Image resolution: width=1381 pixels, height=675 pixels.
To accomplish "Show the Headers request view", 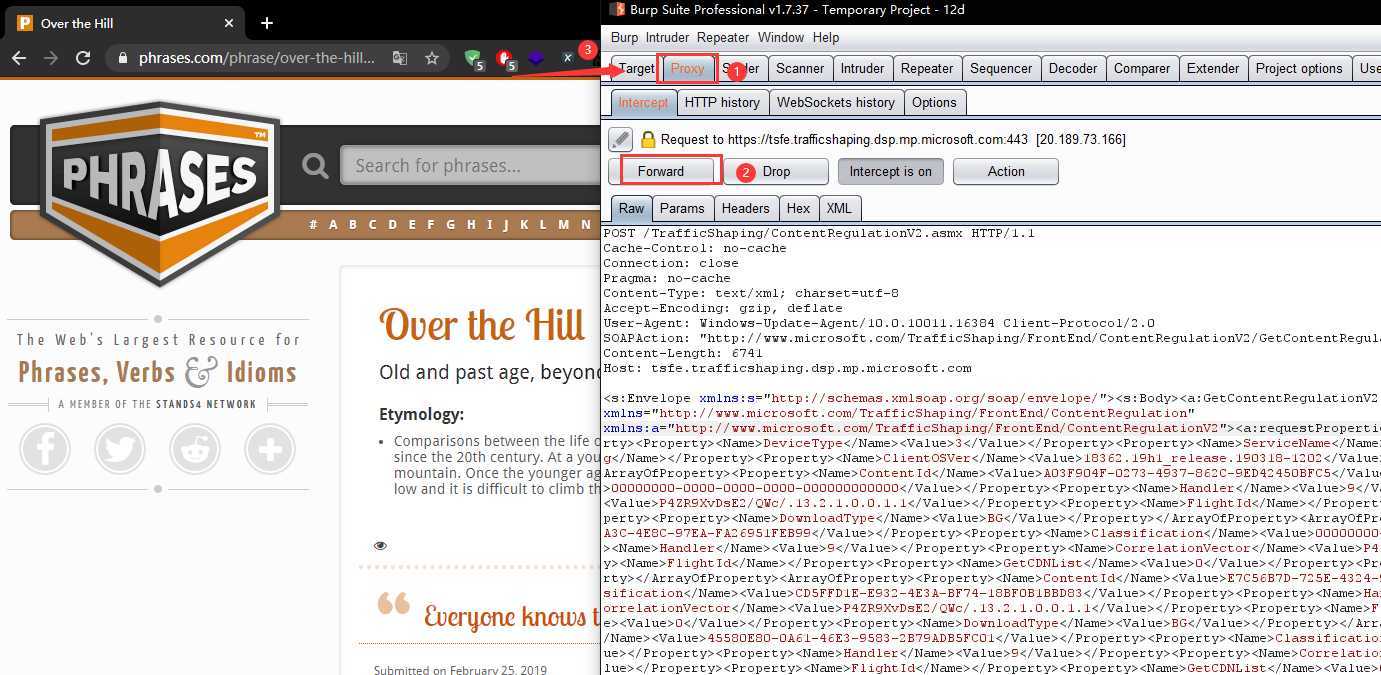I will (745, 208).
